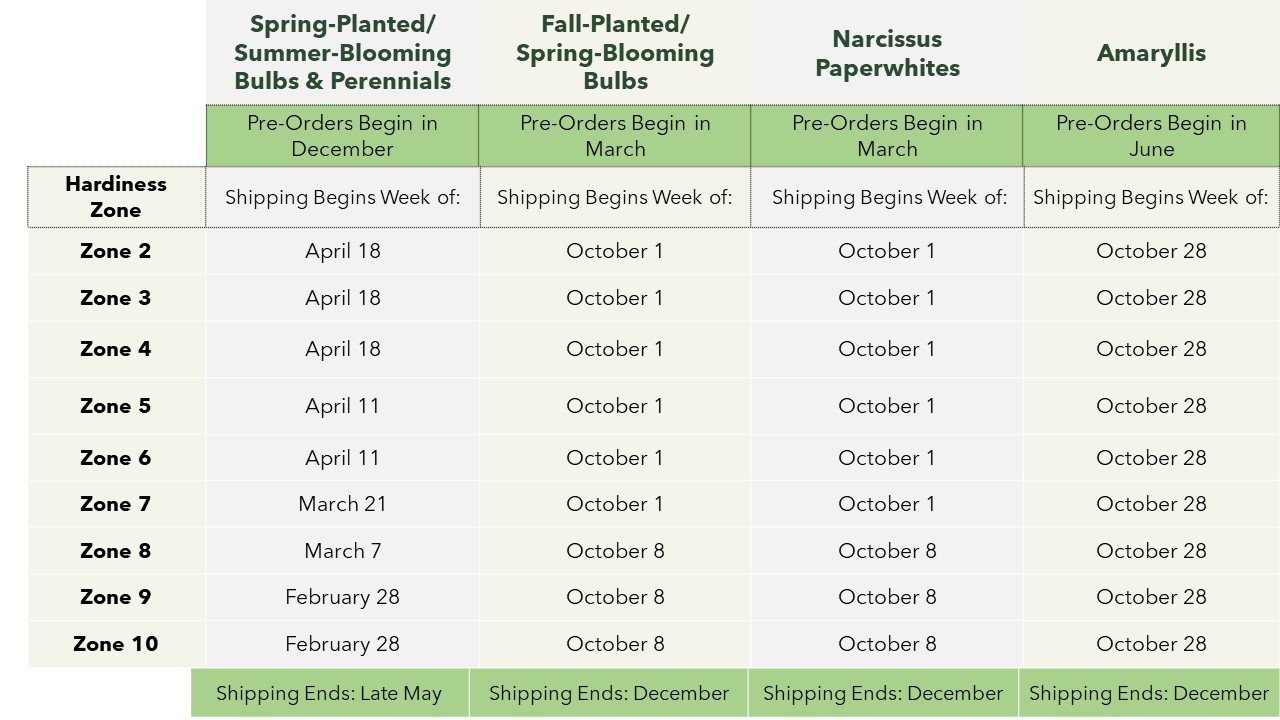
Task: Click the Zone 10 row label
Action: 116,644
